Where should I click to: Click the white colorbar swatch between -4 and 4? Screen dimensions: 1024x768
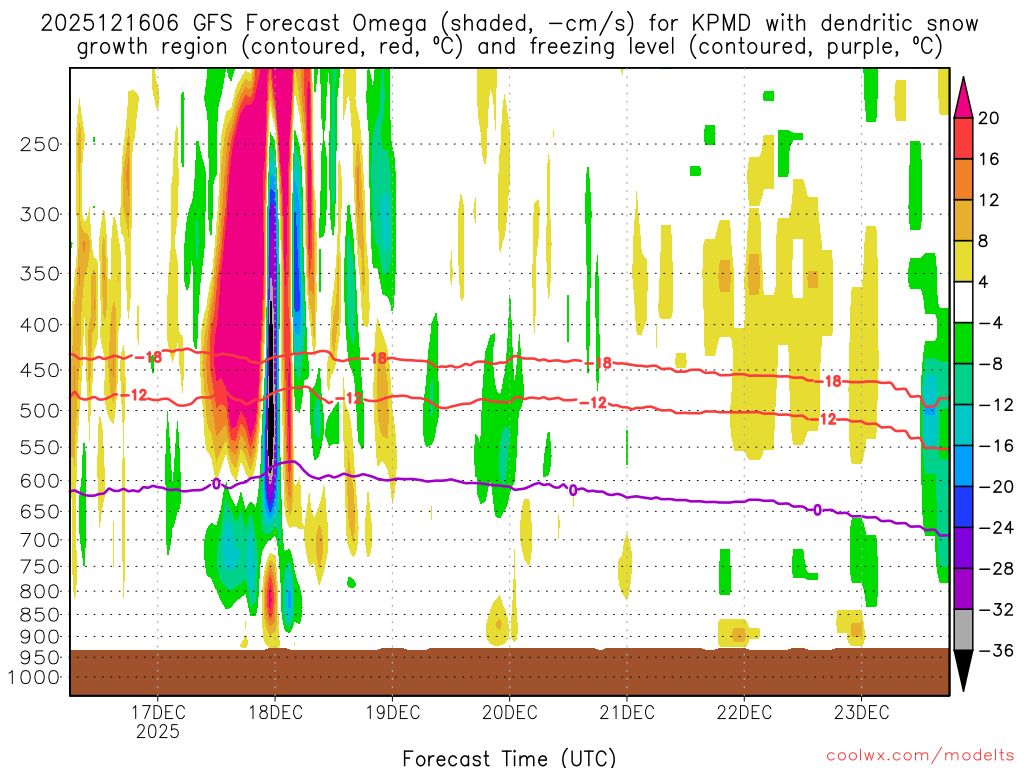(x=963, y=302)
